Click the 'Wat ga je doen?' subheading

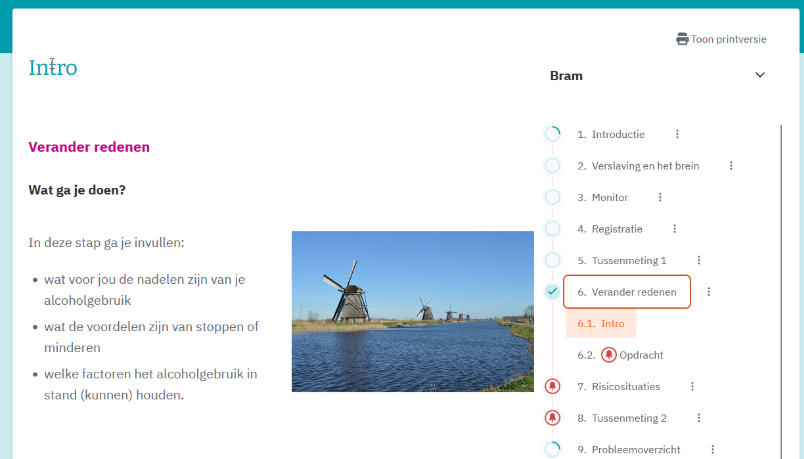77,190
